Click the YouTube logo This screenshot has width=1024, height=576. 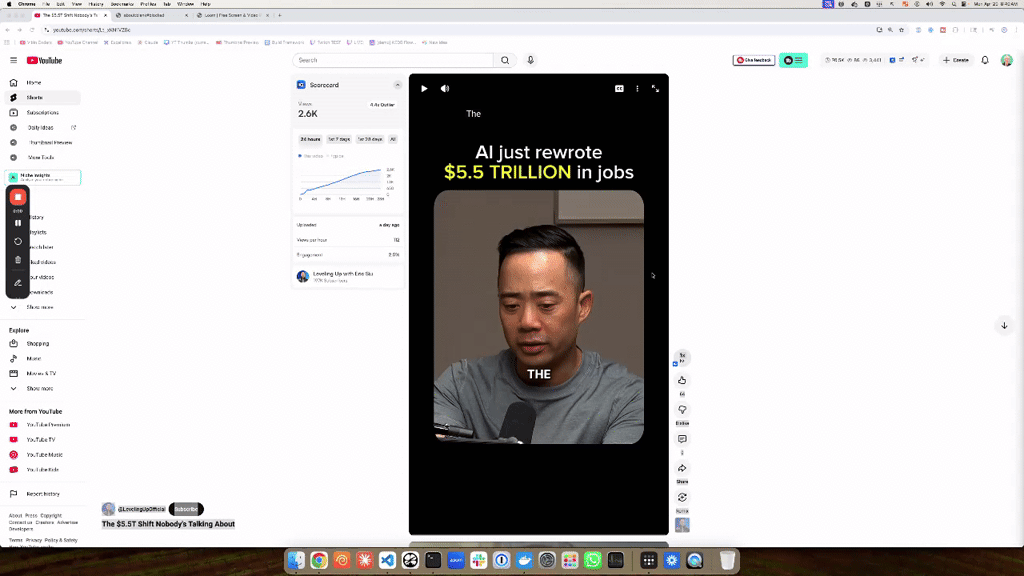click(44, 60)
